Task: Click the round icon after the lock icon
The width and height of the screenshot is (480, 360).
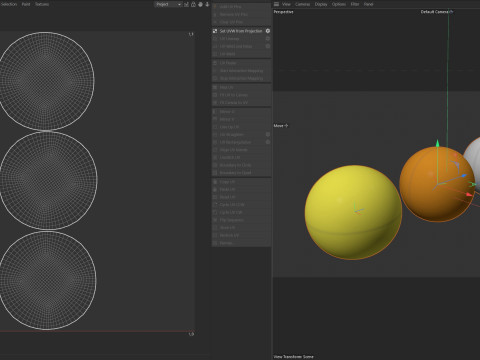Action: pos(200,4)
